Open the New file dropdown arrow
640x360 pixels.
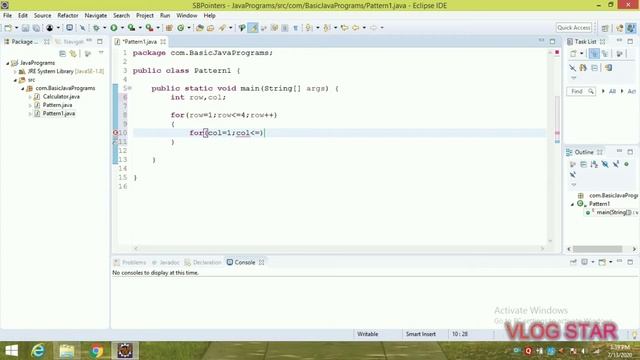[x=16, y=28]
